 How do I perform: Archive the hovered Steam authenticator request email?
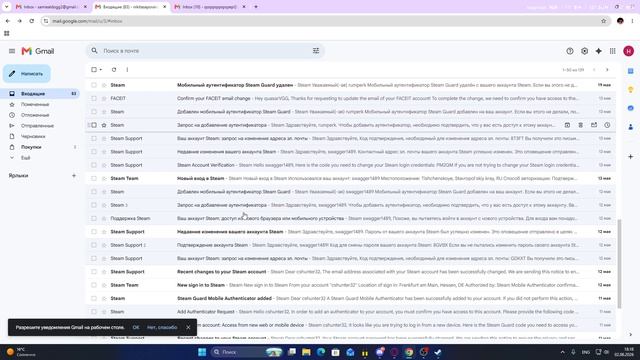[x=567, y=125]
